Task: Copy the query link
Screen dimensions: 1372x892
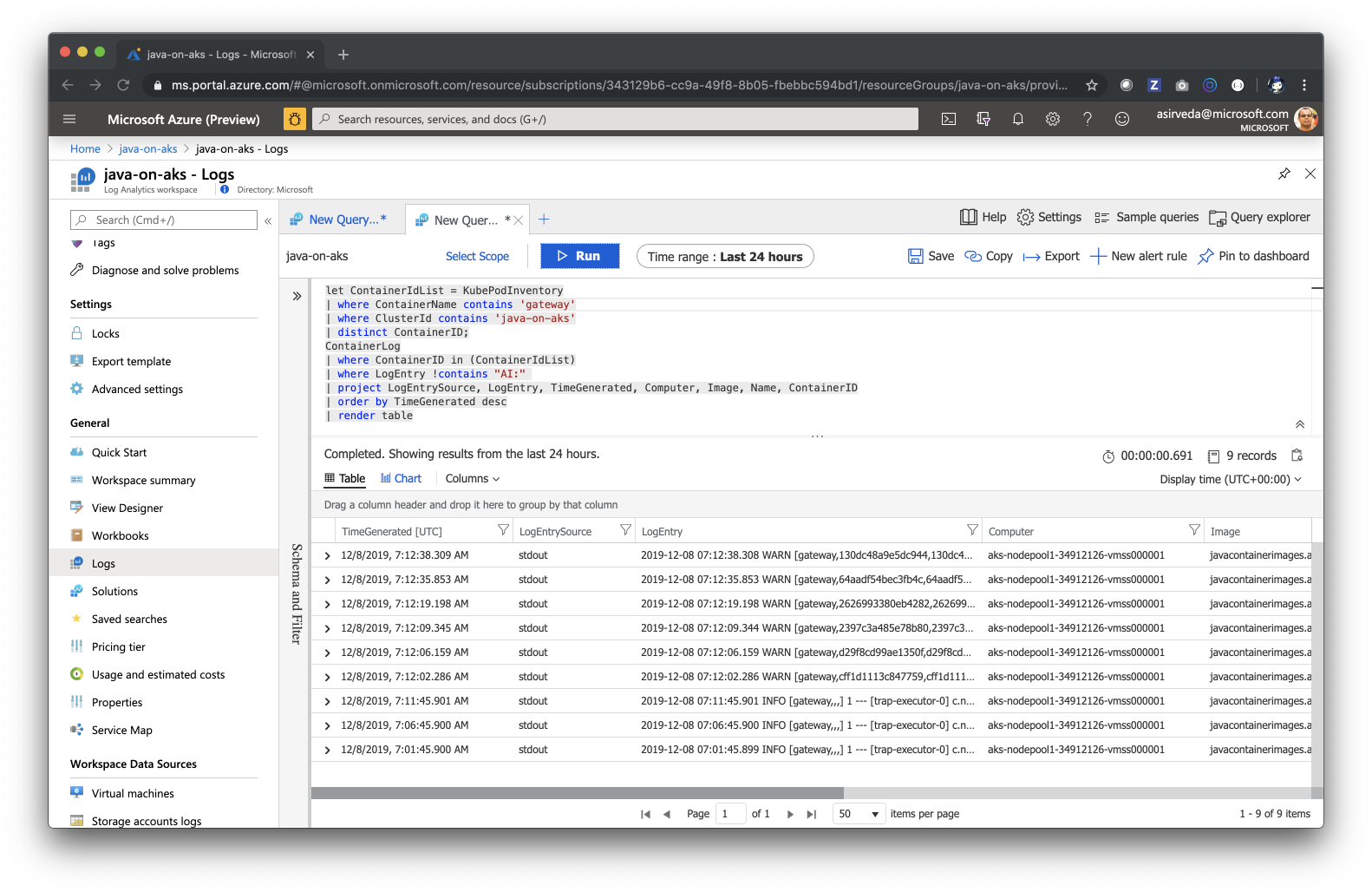Action: 989,256
